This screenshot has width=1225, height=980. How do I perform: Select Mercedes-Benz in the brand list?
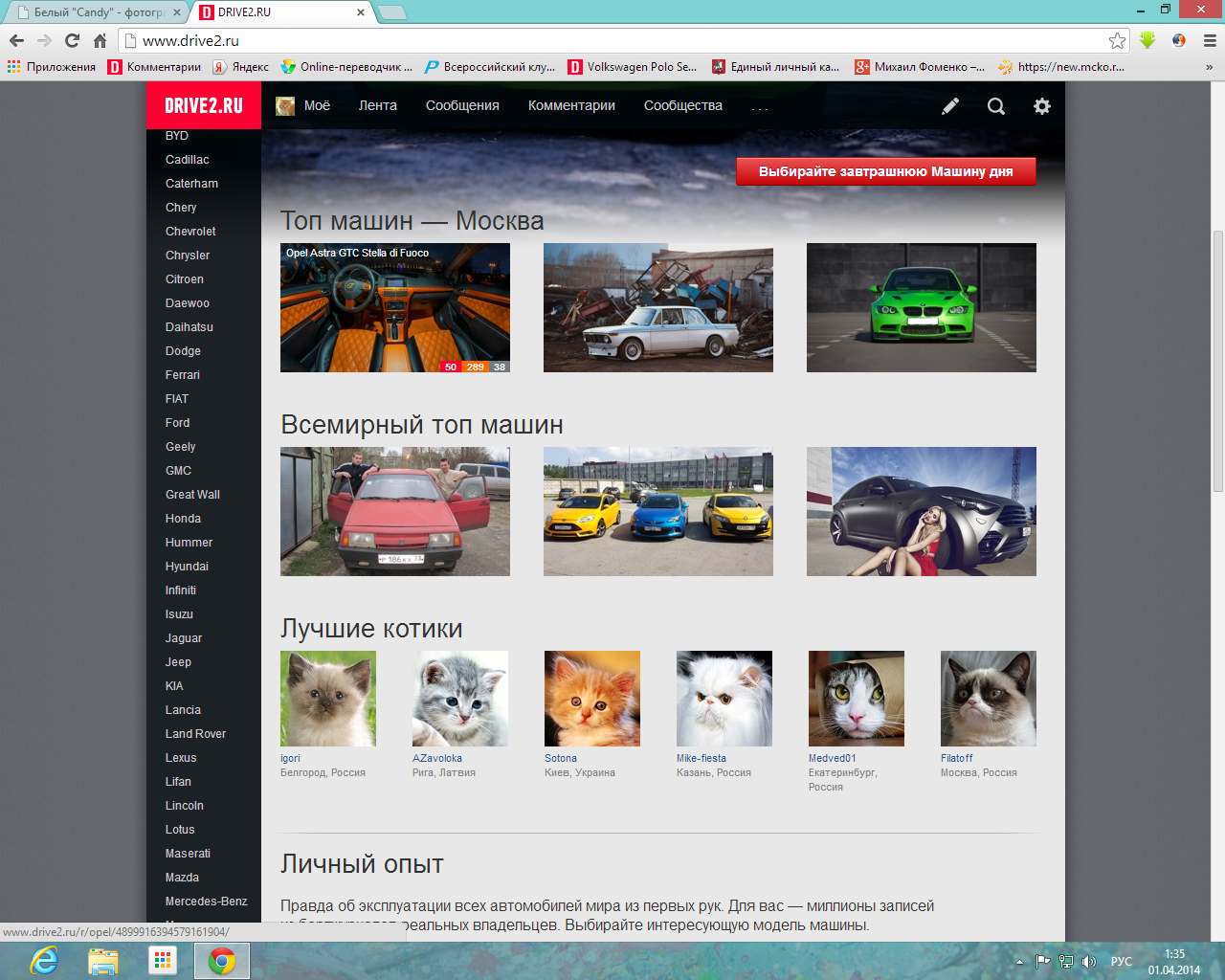[x=206, y=902]
